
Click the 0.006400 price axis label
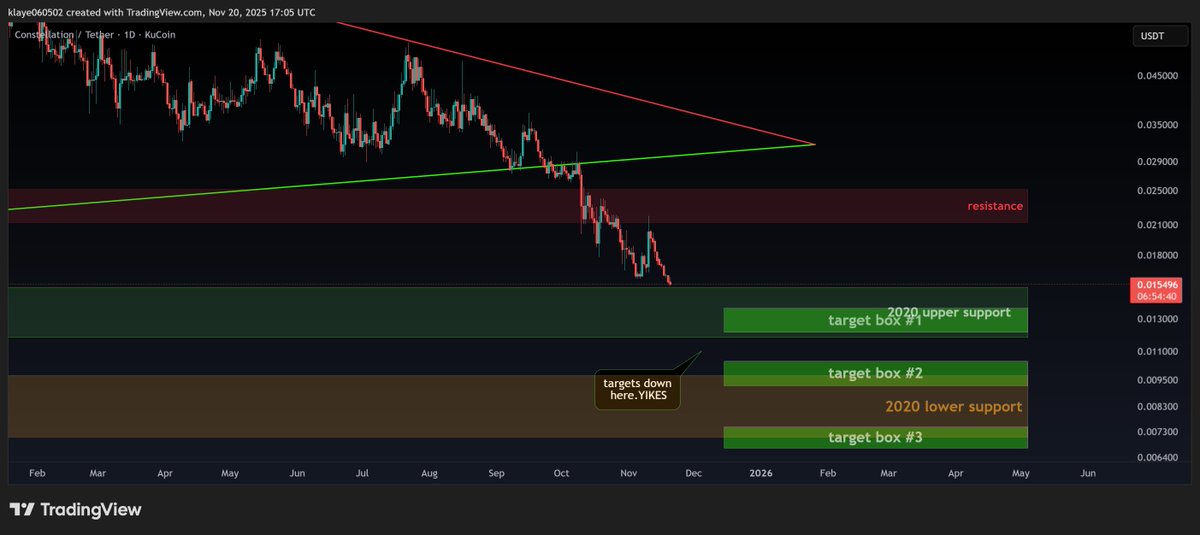[1157, 458]
